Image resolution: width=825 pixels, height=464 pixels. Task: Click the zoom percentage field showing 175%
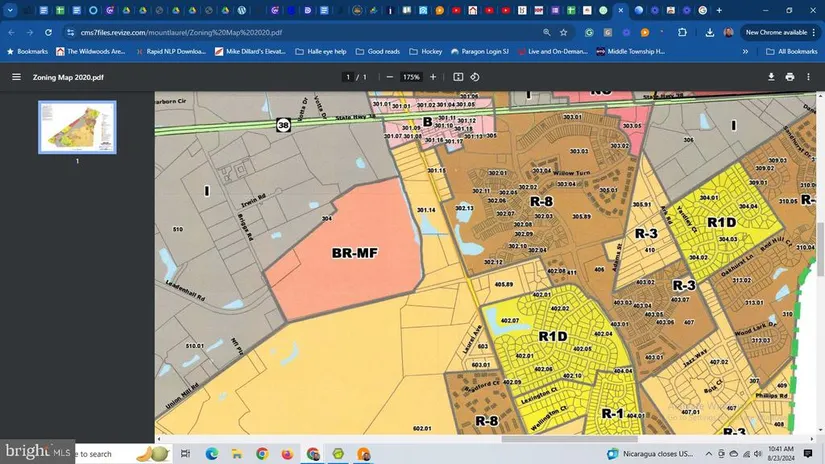[411, 77]
